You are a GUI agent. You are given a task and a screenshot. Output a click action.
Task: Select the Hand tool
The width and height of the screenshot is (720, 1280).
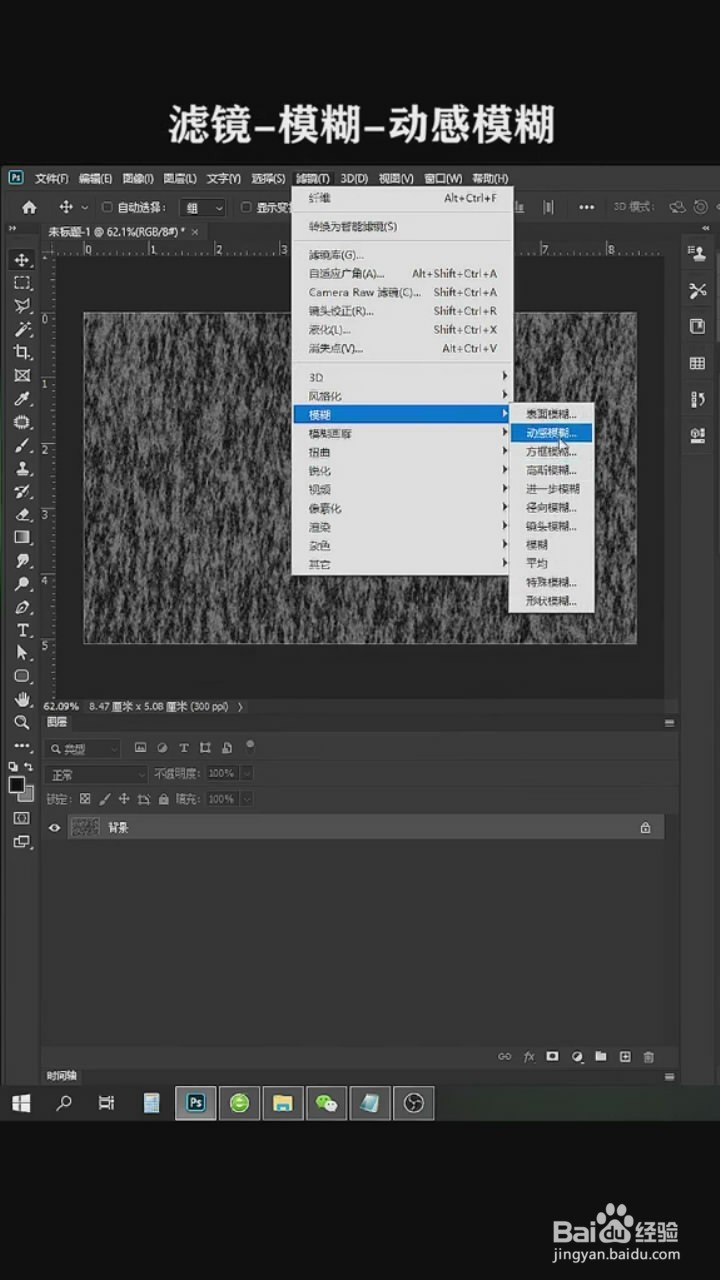tap(22, 699)
